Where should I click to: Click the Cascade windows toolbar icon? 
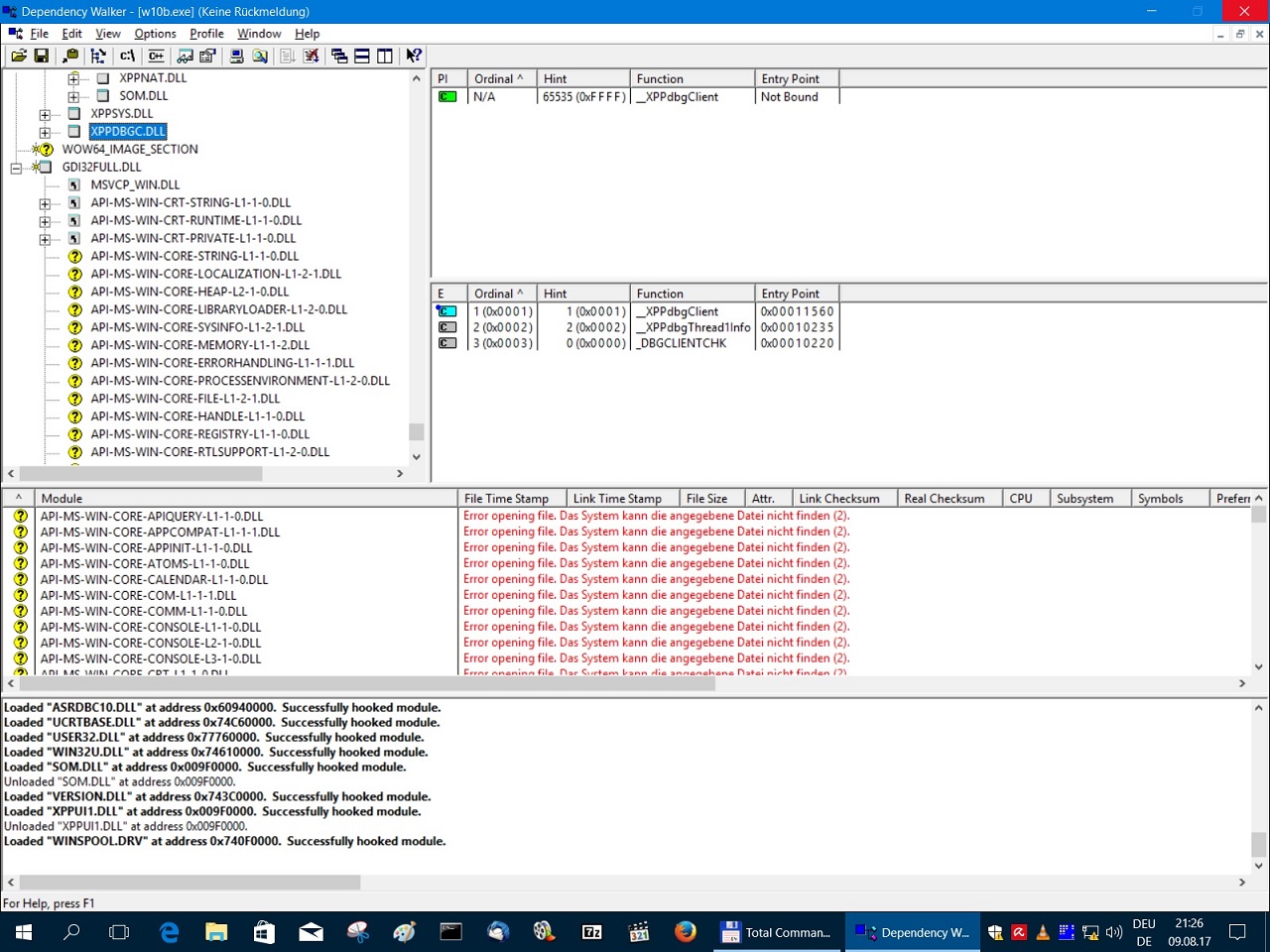click(339, 56)
